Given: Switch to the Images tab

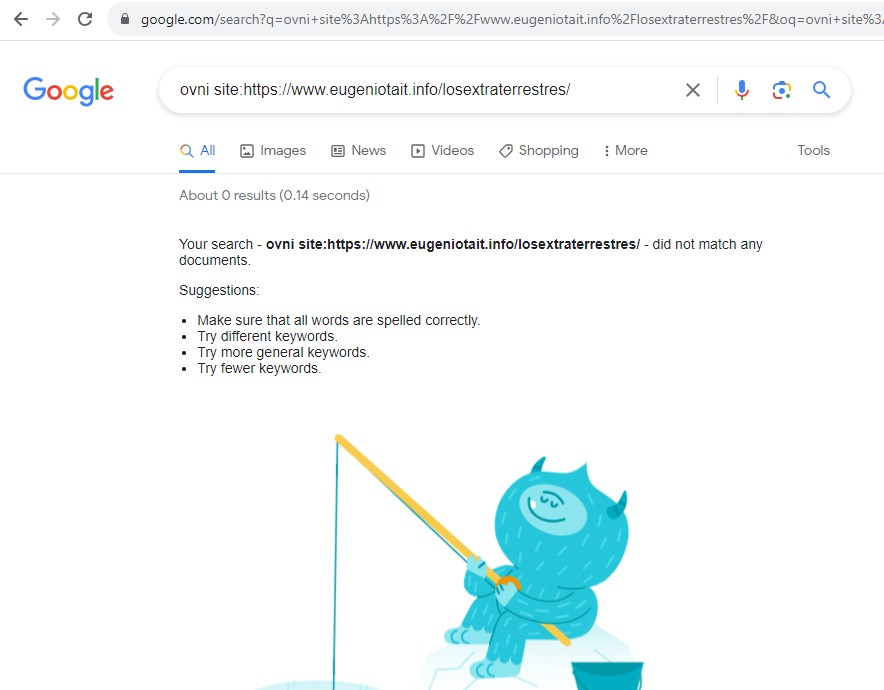Looking at the screenshot, I should tap(273, 151).
